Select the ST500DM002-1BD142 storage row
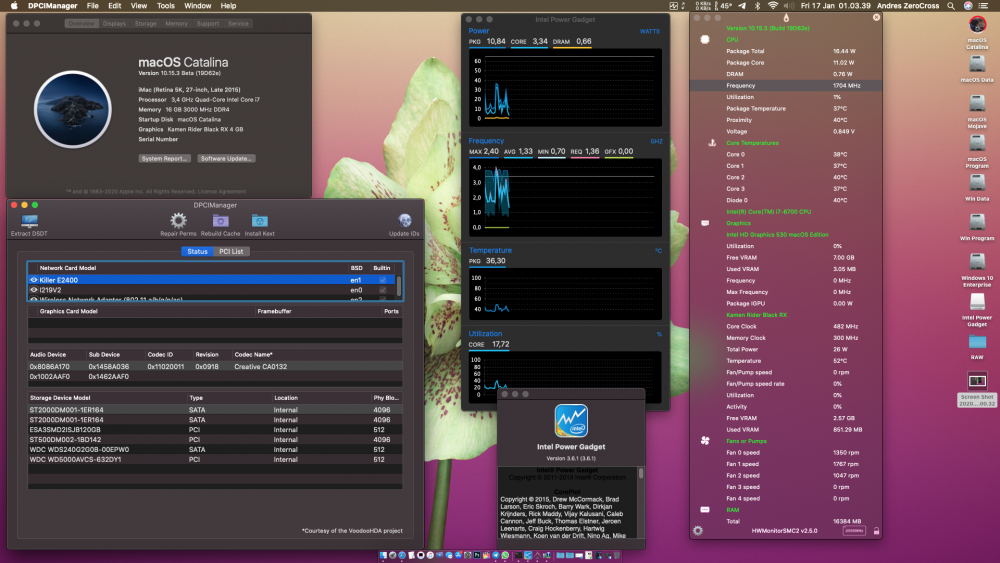Viewport: 1000px width, 563px height. click(215, 439)
